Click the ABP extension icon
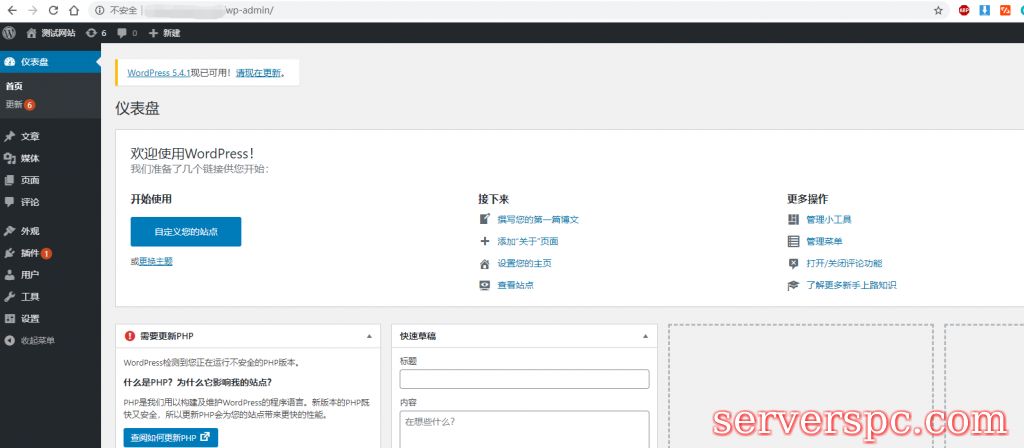The image size is (1024, 448). coord(965,10)
